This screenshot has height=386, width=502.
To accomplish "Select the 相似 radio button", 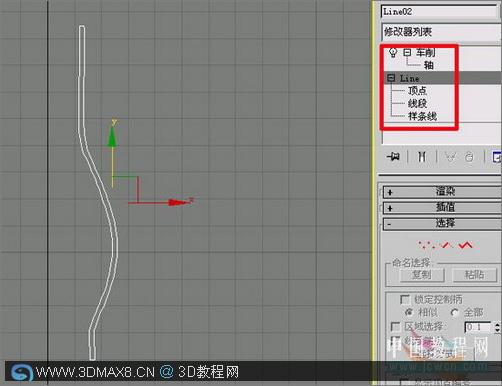I will (x=409, y=312).
